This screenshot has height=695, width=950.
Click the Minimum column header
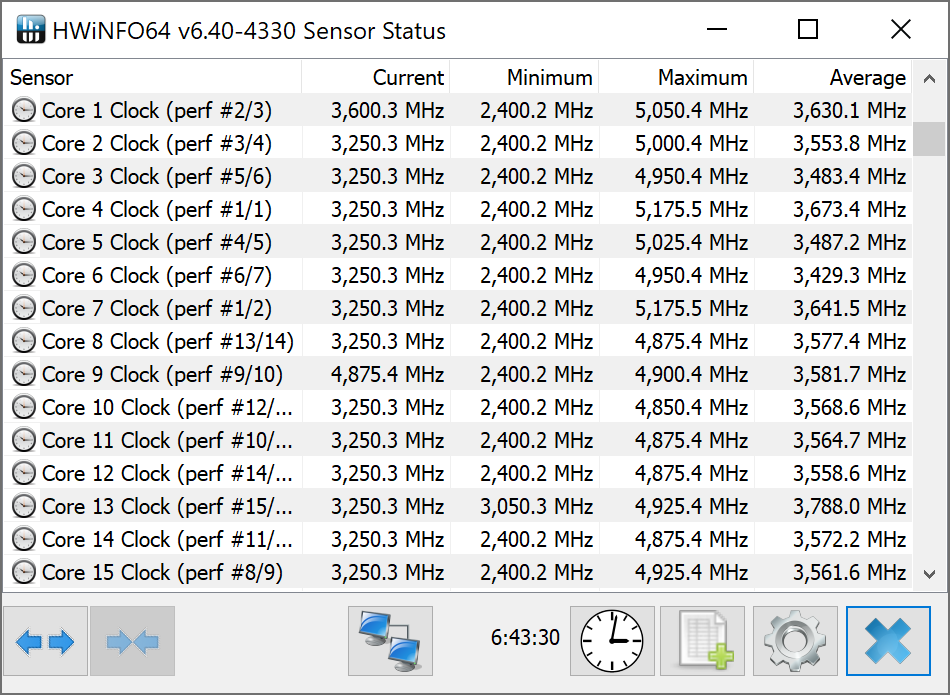tap(524, 78)
